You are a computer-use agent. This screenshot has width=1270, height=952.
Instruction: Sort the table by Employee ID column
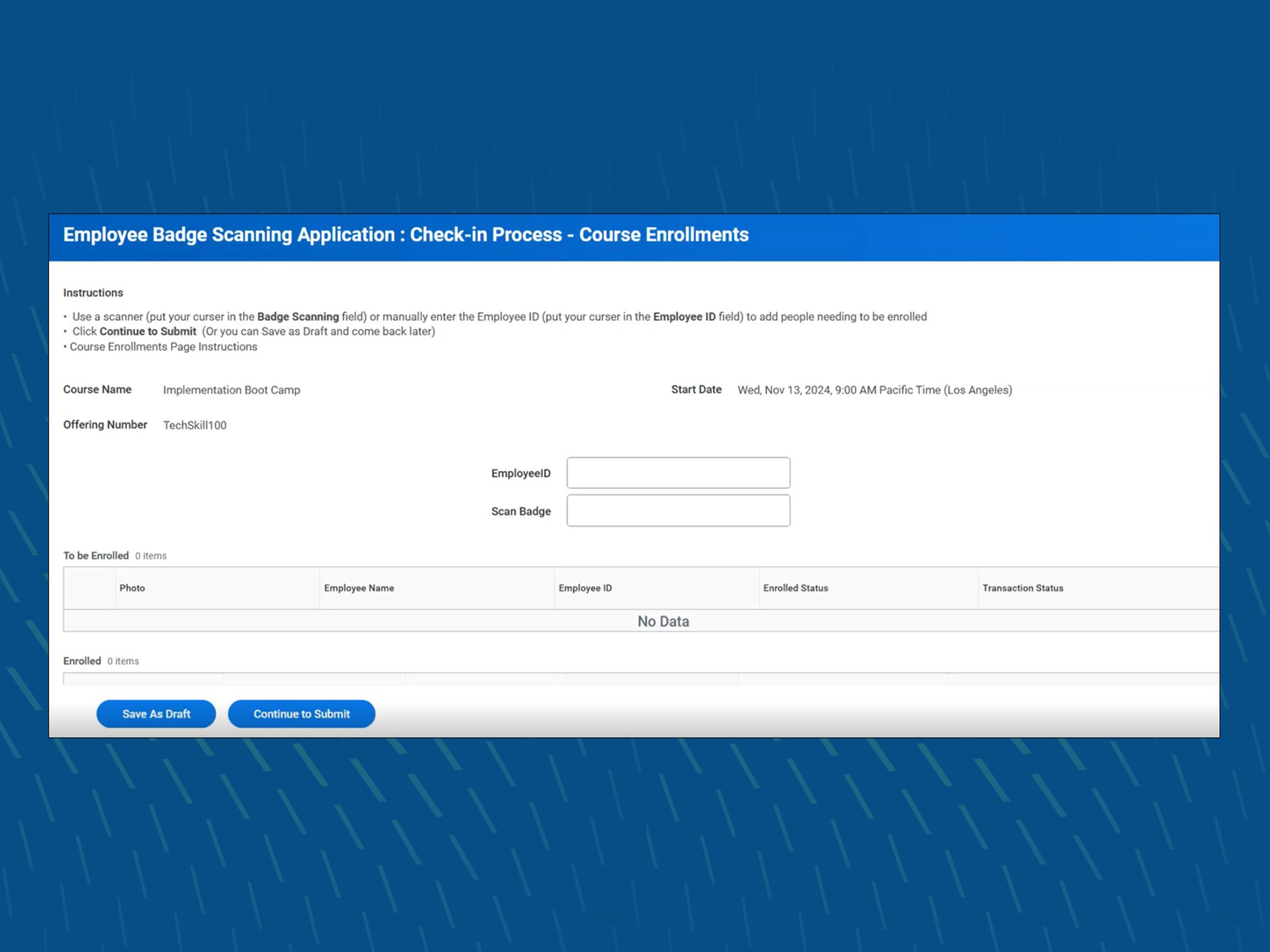coord(585,587)
